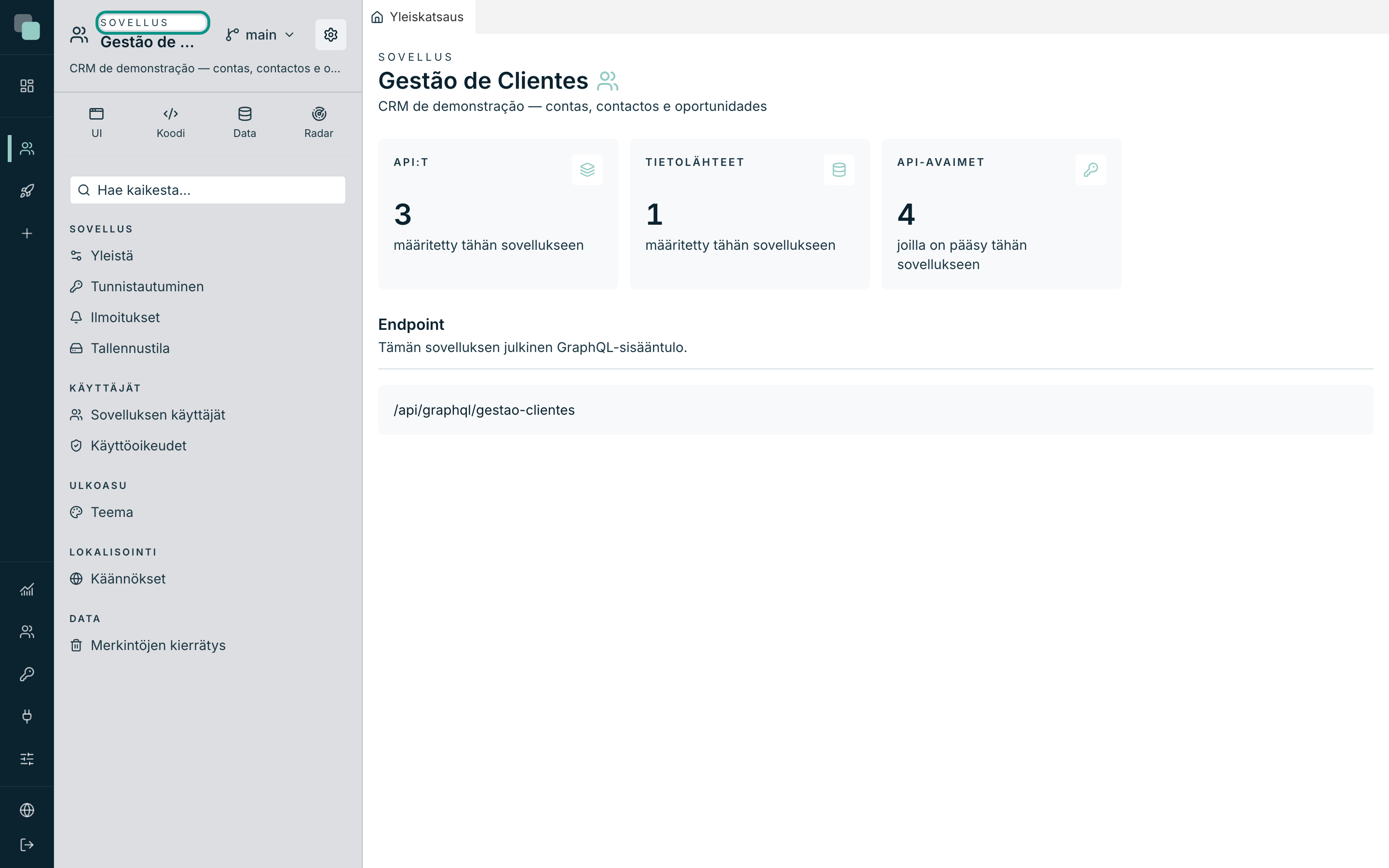Open the API-avaimet card showing 4

pos(1001,214)
